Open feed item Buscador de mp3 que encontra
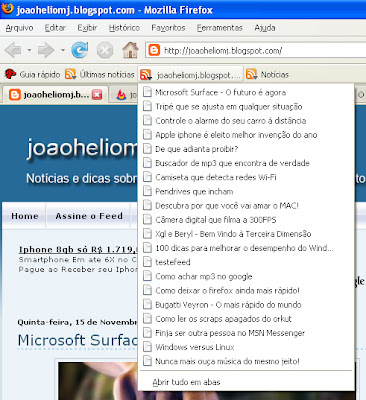Screen dimensions: 366x400 [245, 163]
